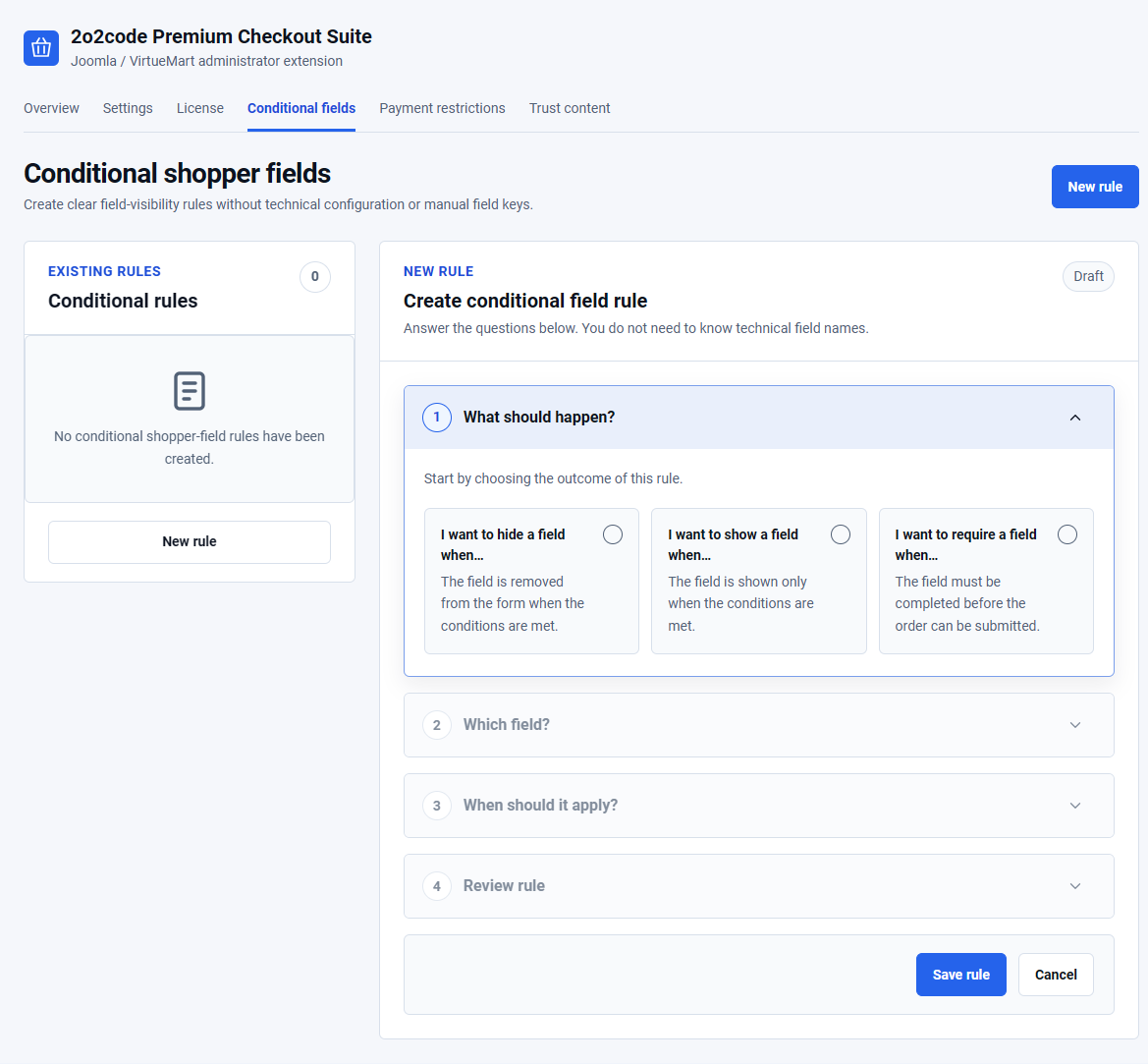Click the What should happen? heading
This screenshot has width=1148, height=1064.
click(x=539, y=418)
